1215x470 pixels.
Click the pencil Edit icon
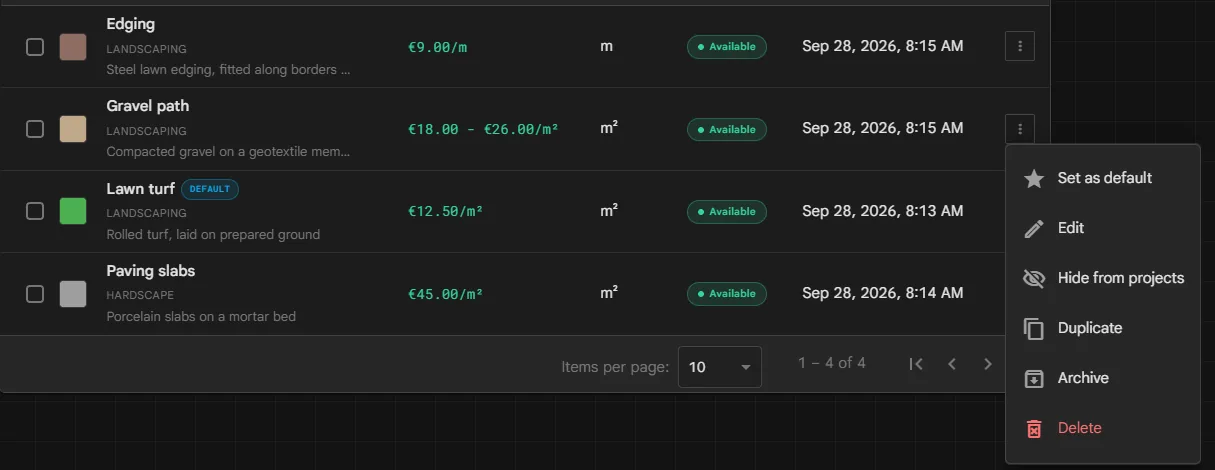click(x=1035, y=228)
